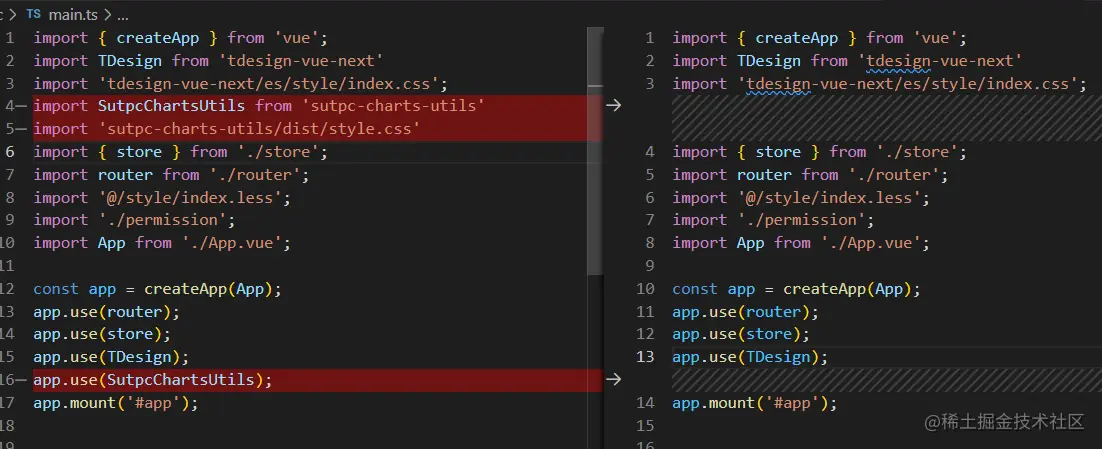Click left pane line importing App from './App.vue'

[162, 243]
